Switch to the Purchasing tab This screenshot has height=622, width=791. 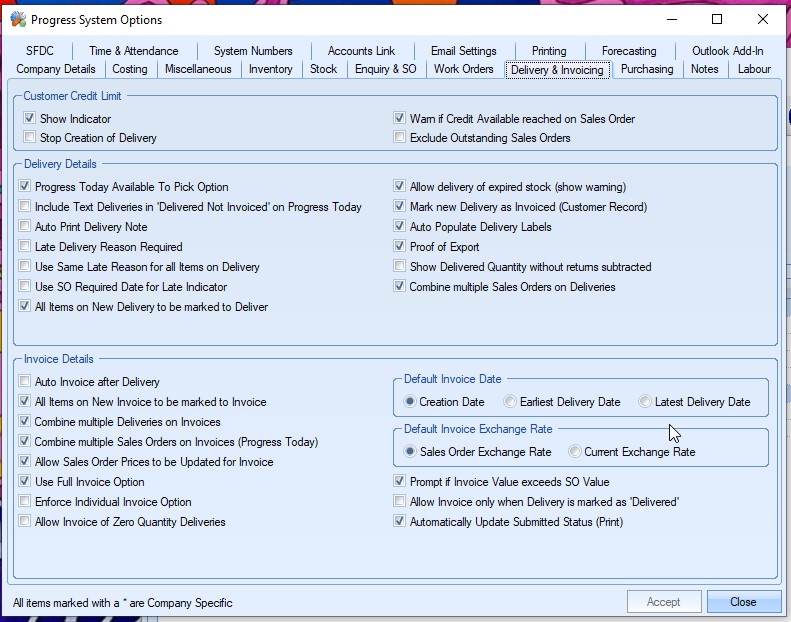click(647, 69)
